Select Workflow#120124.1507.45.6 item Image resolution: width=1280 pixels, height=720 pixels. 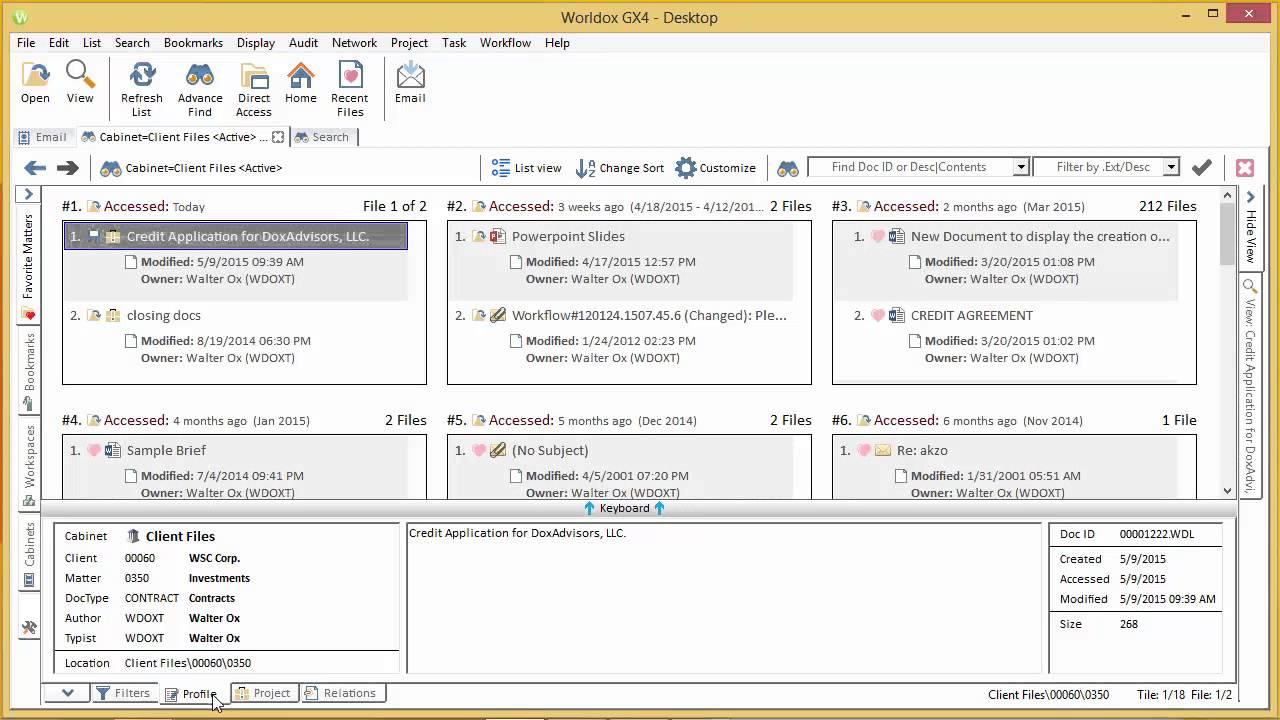(x=649, y=315)
